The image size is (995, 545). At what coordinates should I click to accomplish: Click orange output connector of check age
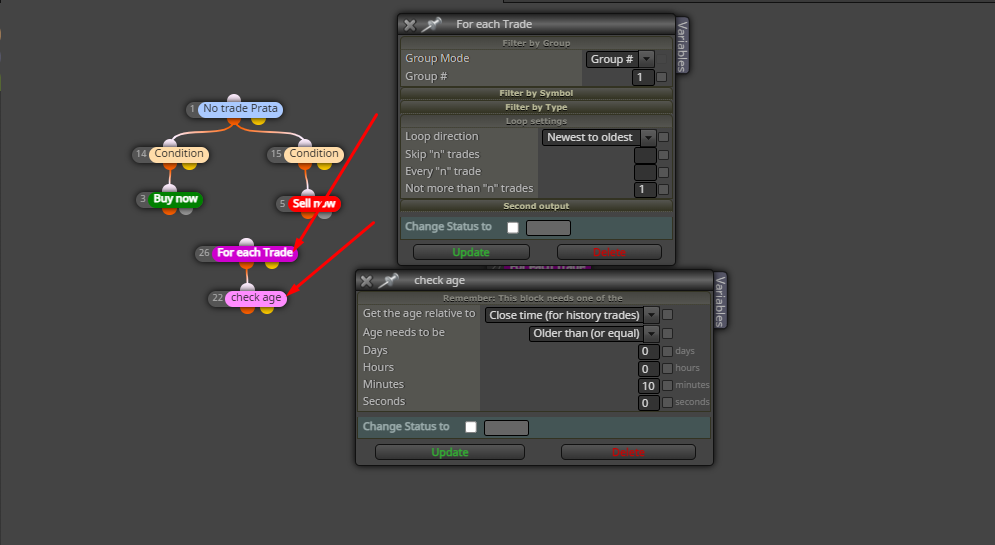(248, 309)
